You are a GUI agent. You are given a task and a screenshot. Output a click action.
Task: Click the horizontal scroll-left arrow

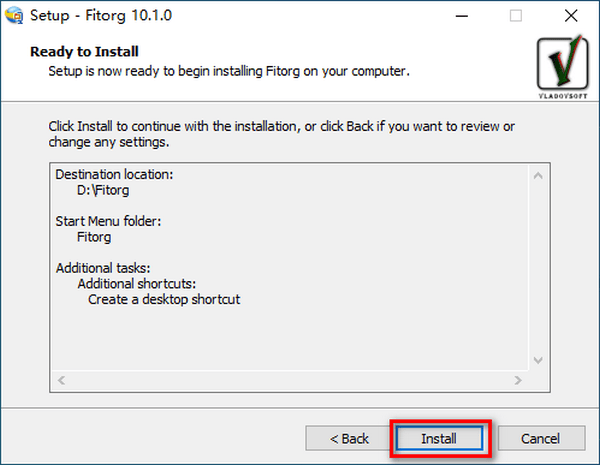[59, 381]
